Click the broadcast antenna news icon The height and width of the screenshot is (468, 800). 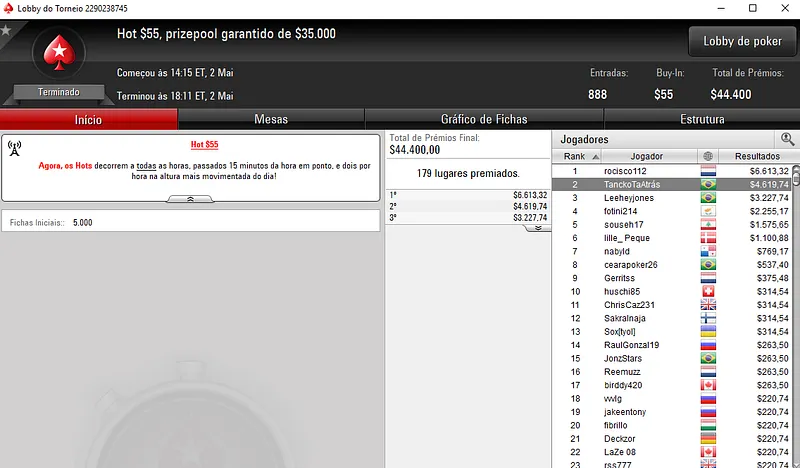[14, 148]
